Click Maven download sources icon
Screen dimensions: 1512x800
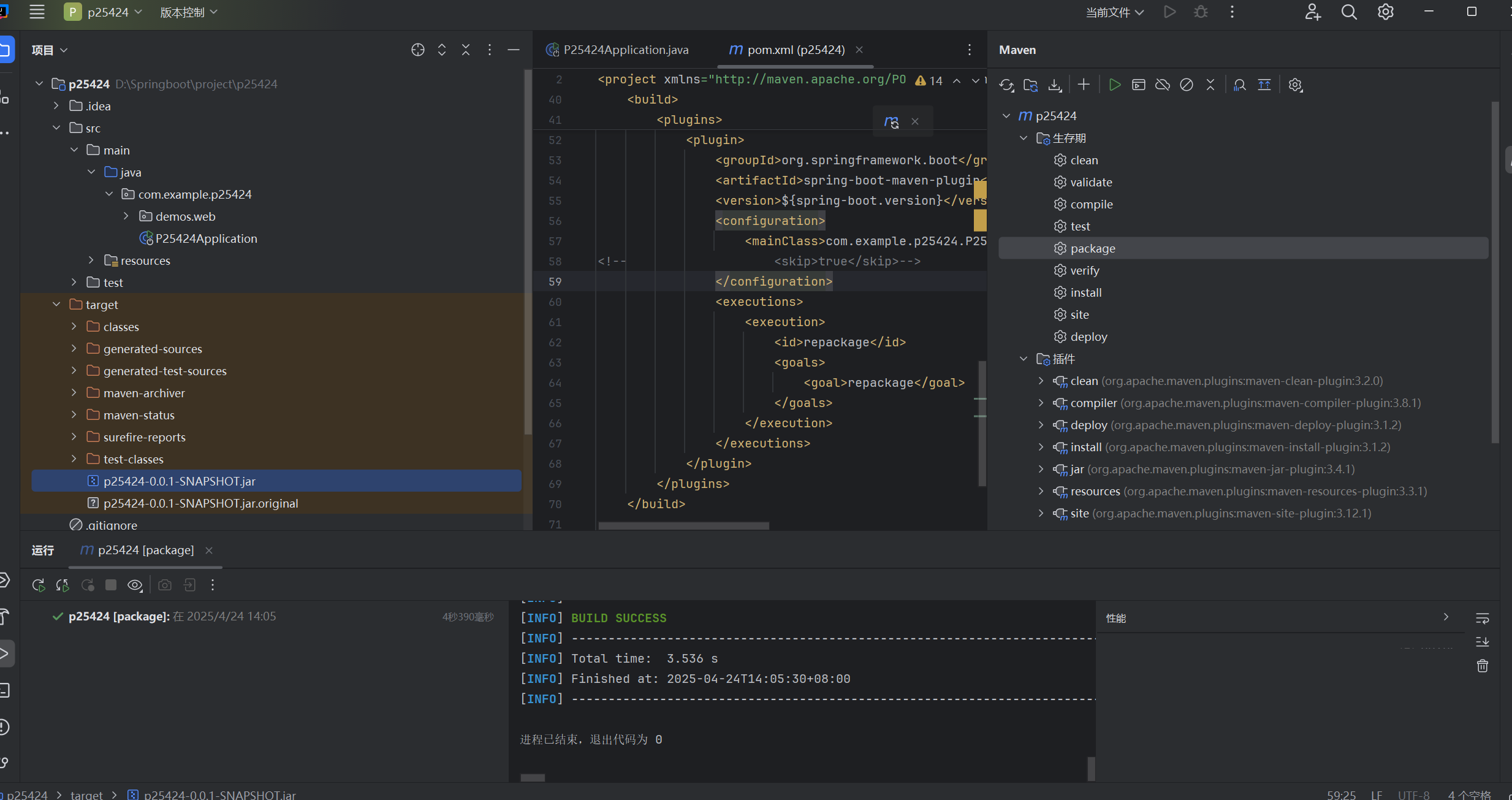pos(1055,85)
